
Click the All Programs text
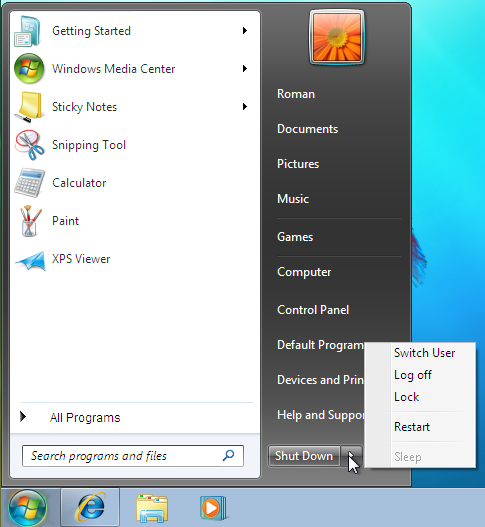[85, 417]
